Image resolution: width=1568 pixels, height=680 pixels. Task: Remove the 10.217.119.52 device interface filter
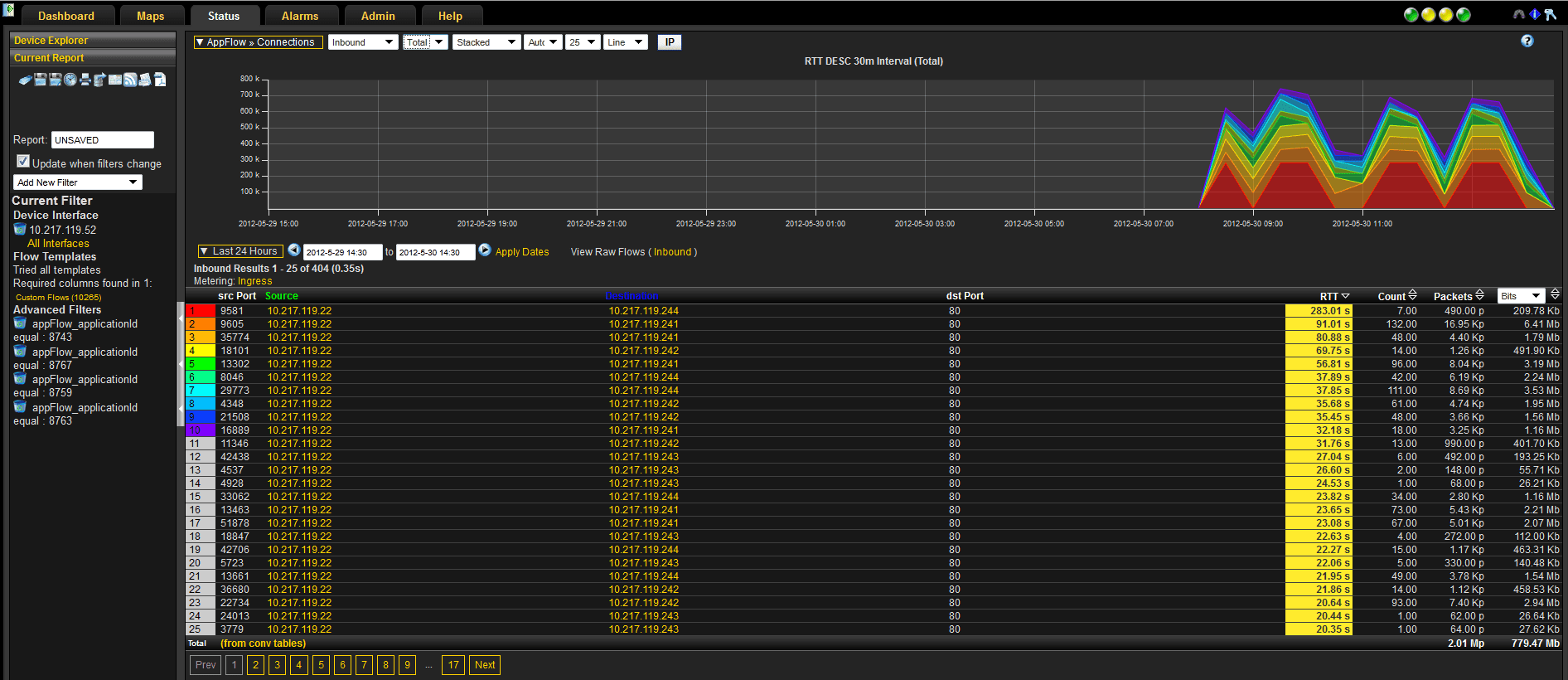[20, 229]
